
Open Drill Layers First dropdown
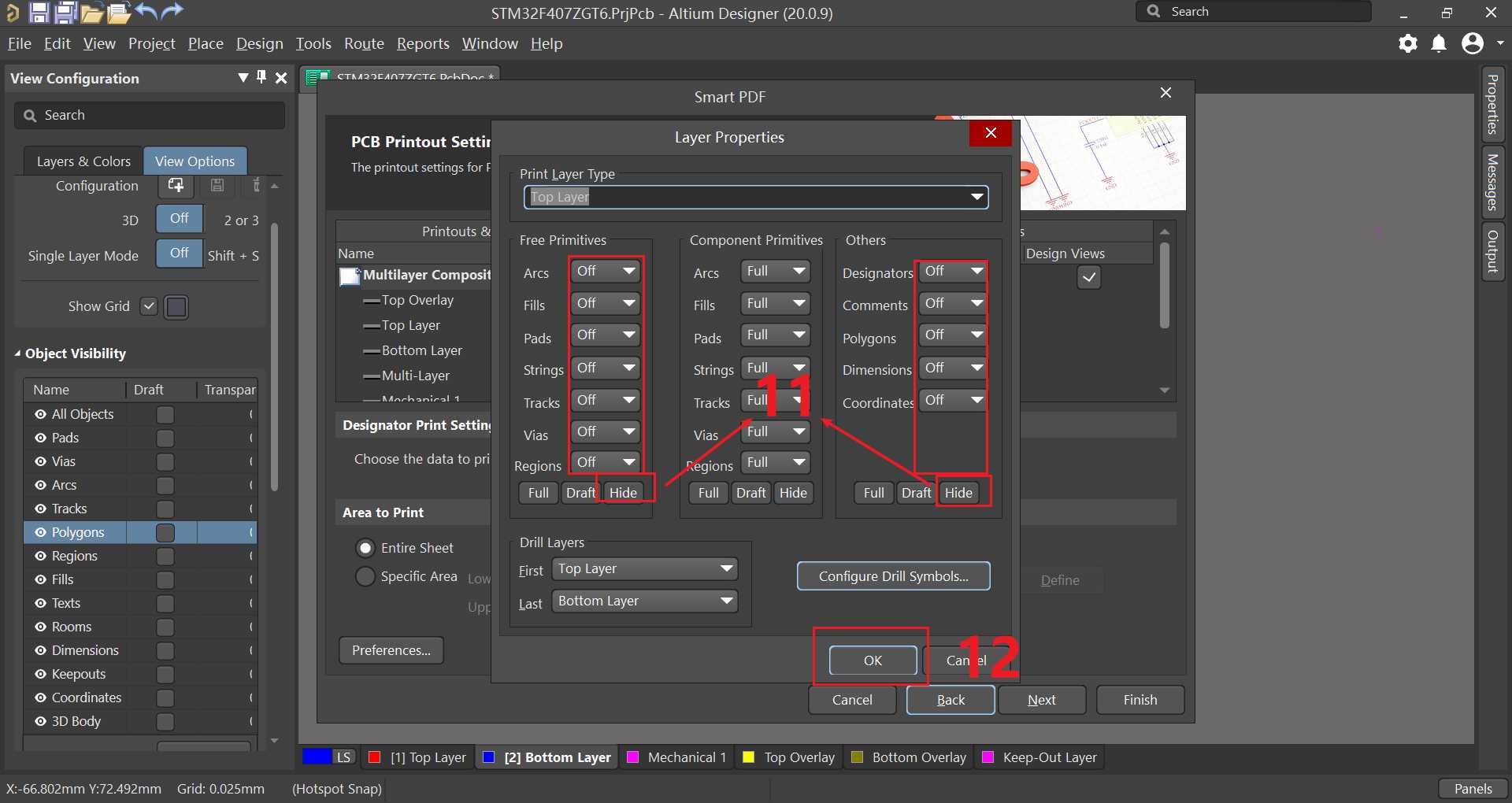pos(644,568)
